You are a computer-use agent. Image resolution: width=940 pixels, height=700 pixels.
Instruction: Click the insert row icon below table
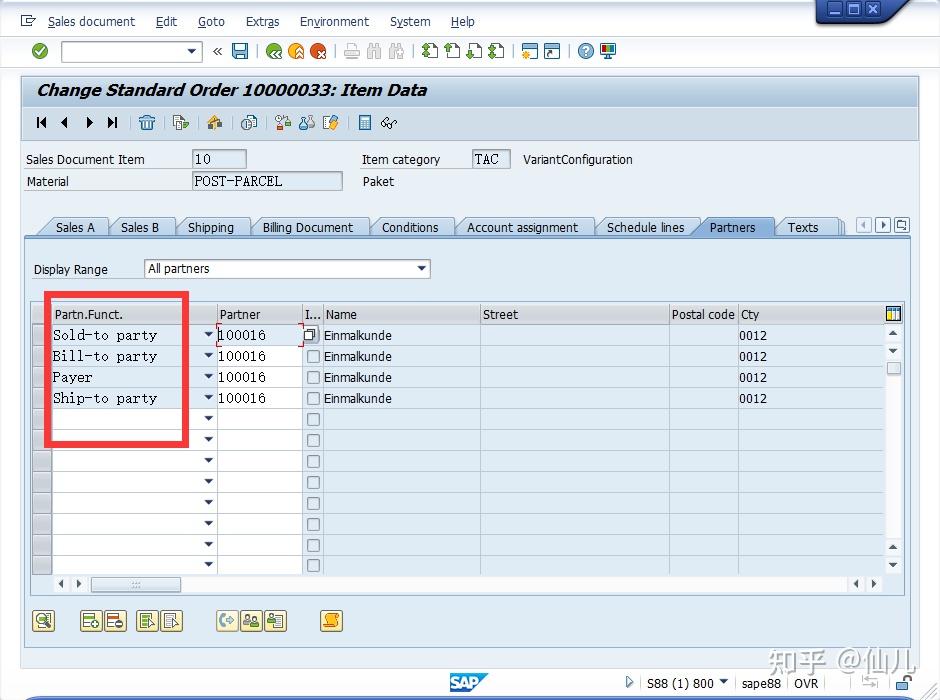[90, 621]
